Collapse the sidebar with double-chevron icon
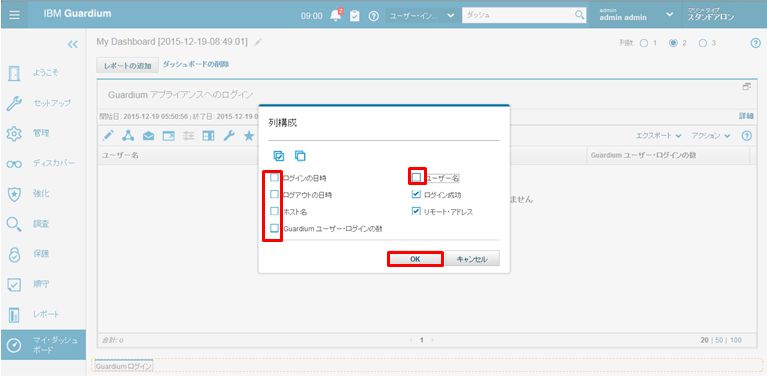The height and width of the screenshot is (376, 767). pyautogui.click(x=72, y=44)
